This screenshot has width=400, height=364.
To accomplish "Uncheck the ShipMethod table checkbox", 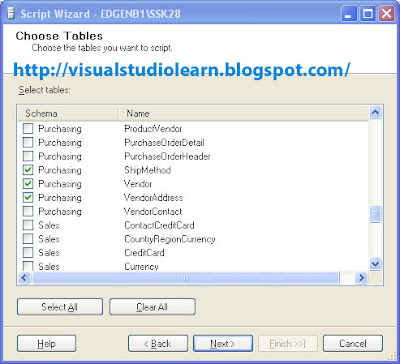I will click(28, 170).
